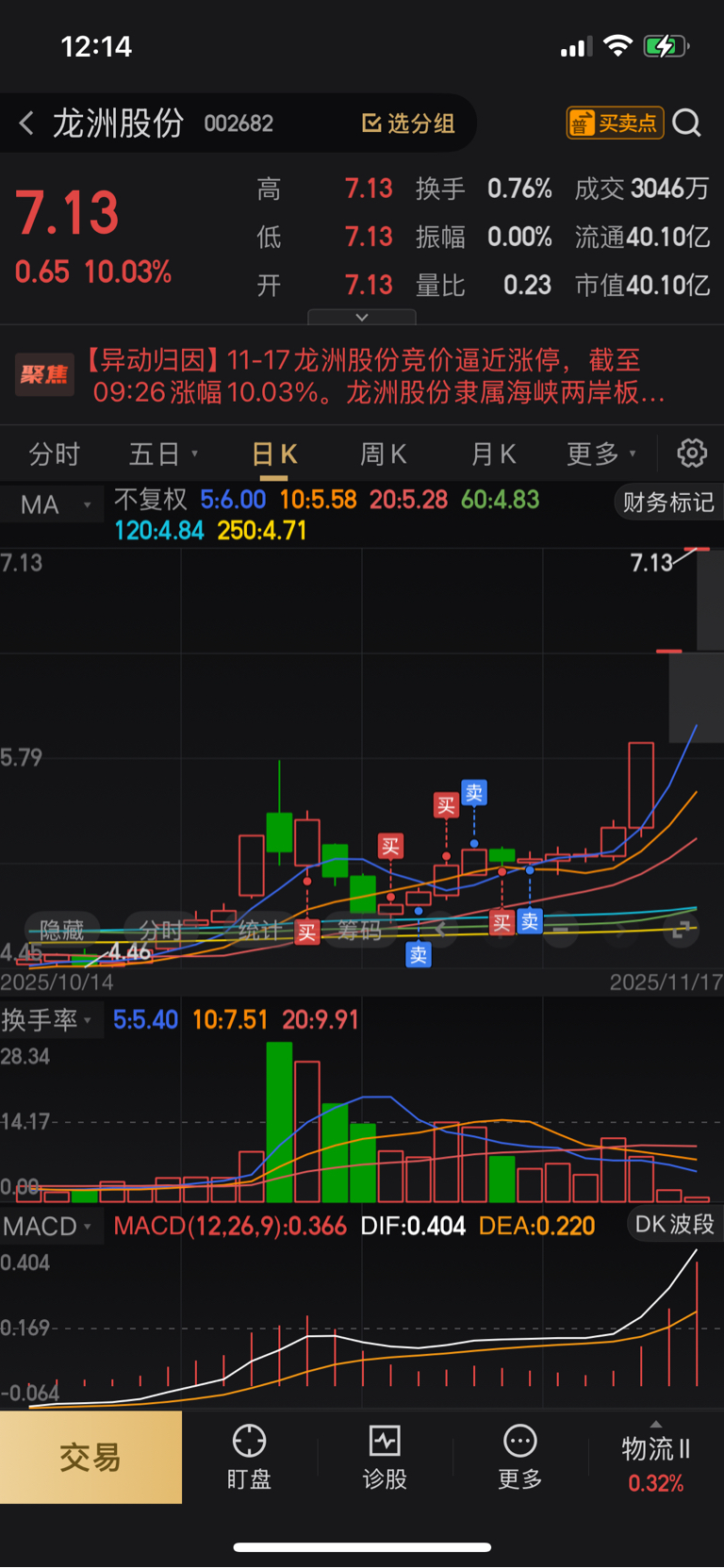Screen dimensions: 724x1568
Task: Toggle the DK波段 button
Action: (674, 1225)
